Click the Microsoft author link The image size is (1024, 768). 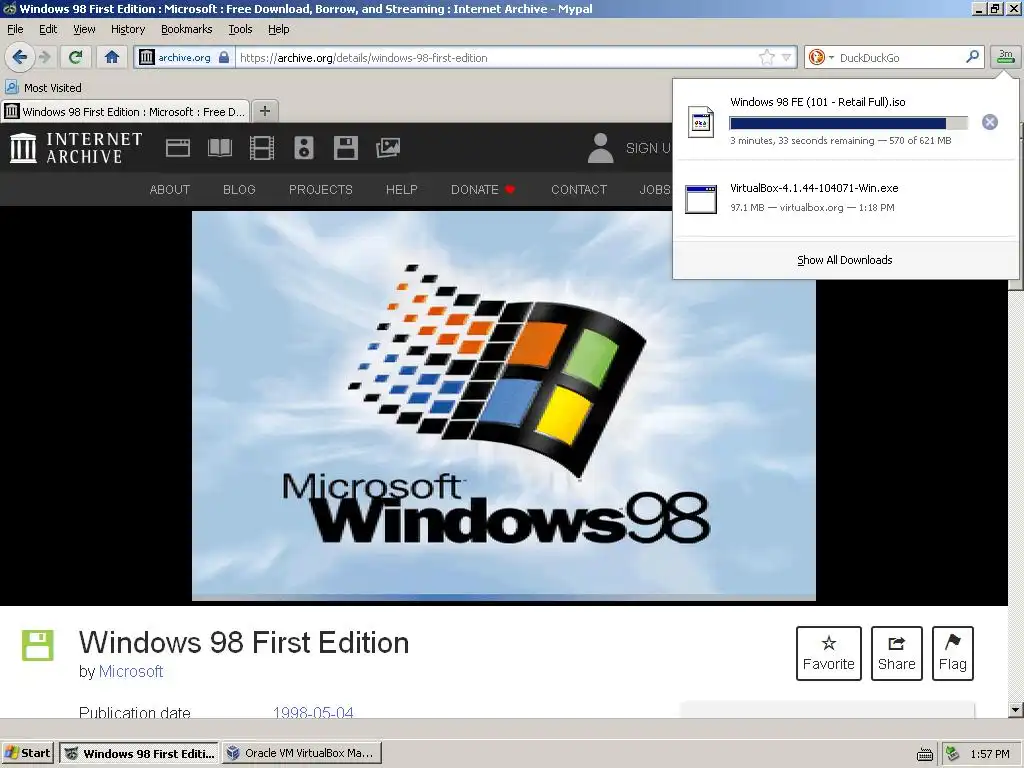131,671
